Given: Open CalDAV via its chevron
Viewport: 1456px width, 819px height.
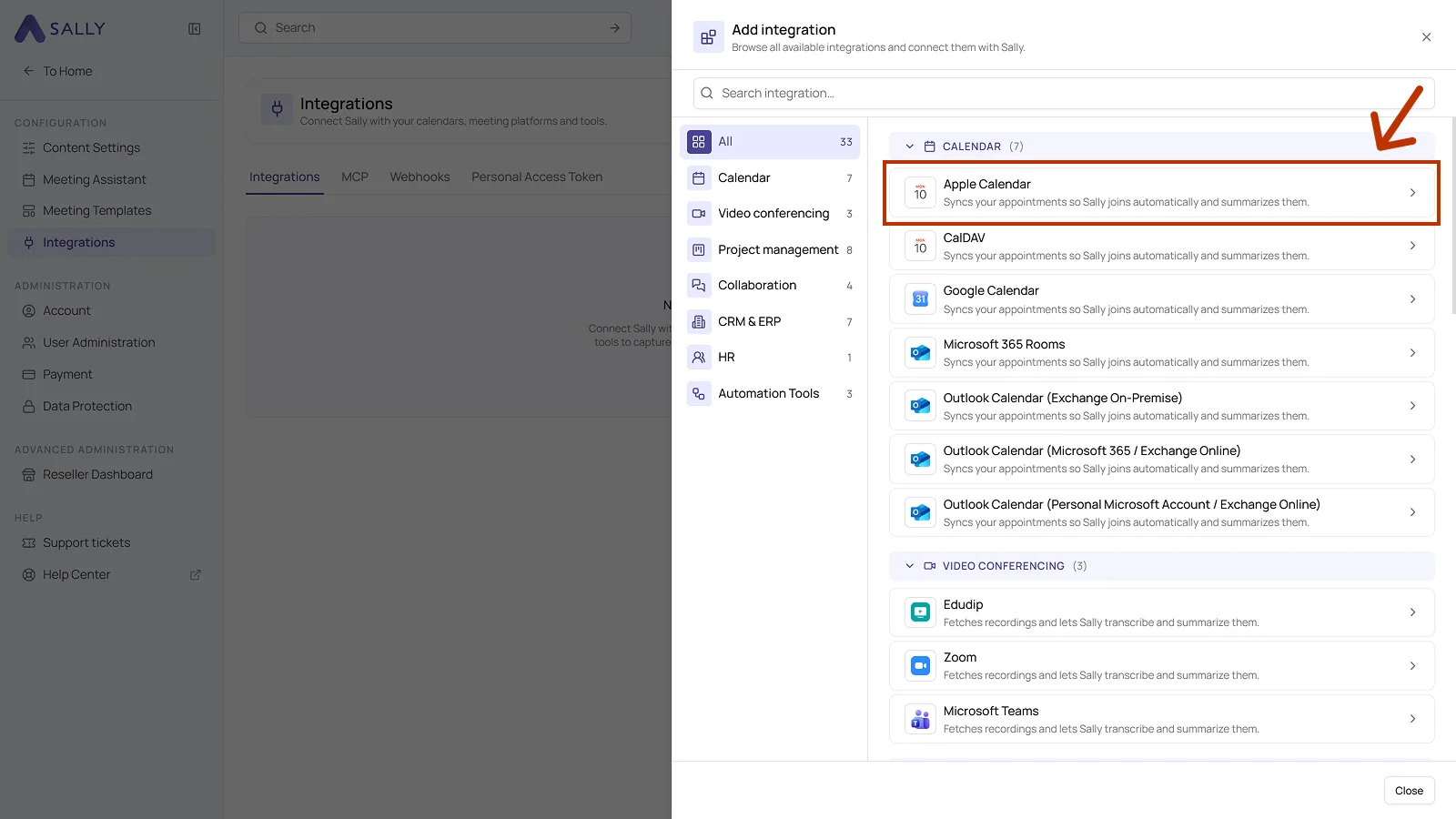Looking at the screenshot, I should click(x=1412, y=246).
